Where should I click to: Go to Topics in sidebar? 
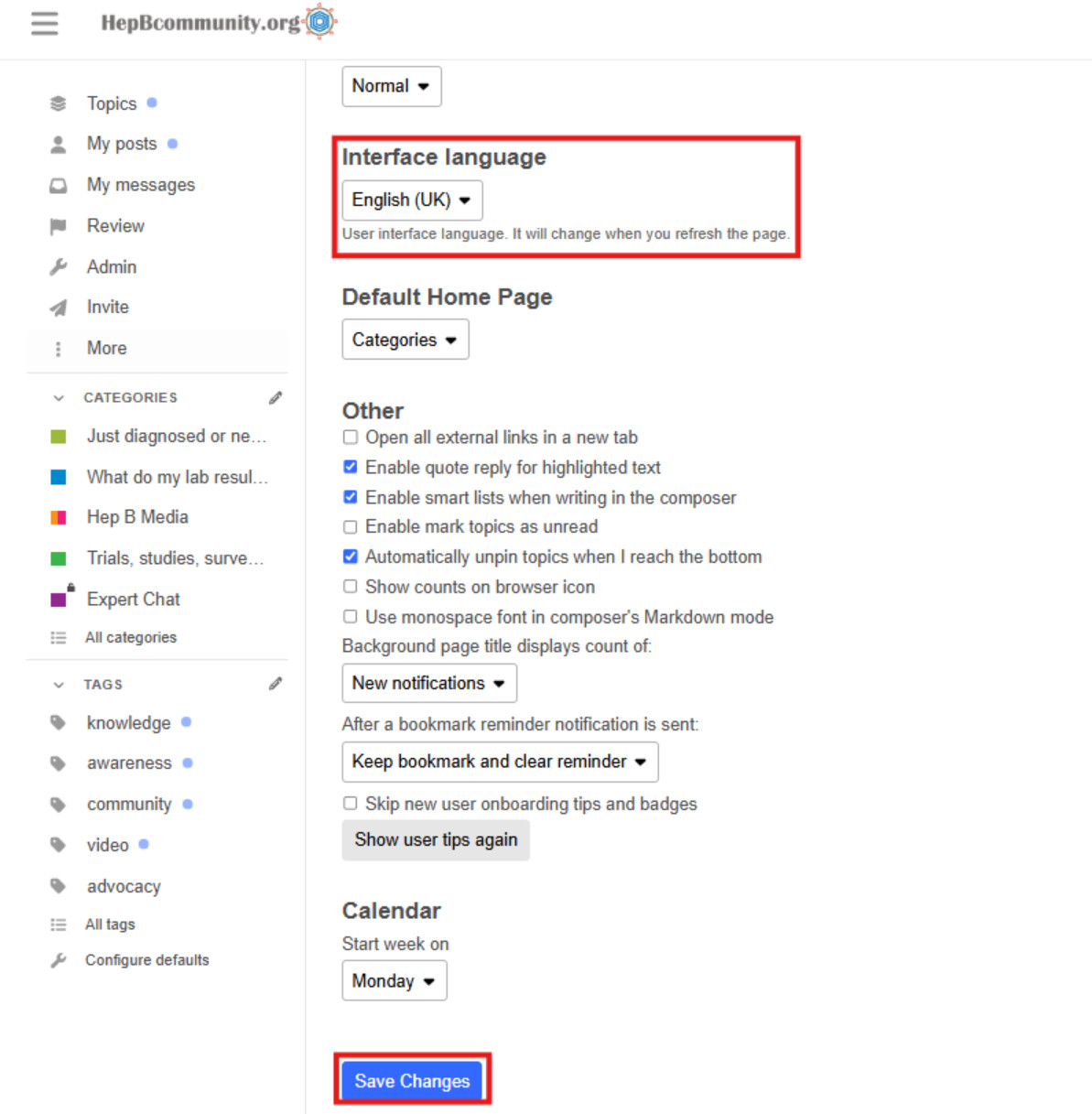pos(112,103)
